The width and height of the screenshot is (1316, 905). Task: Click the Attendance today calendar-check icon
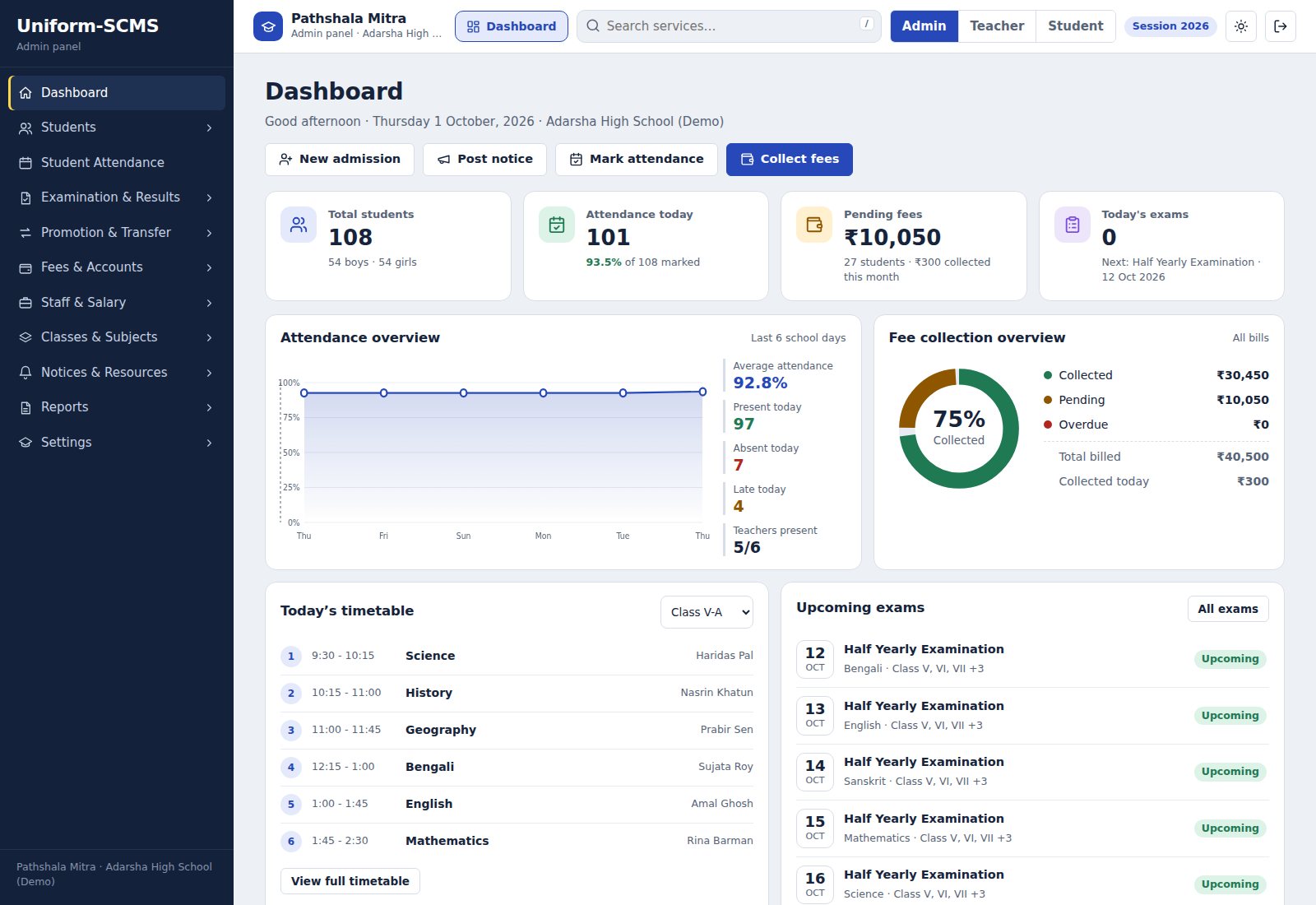tap(557, 225)
